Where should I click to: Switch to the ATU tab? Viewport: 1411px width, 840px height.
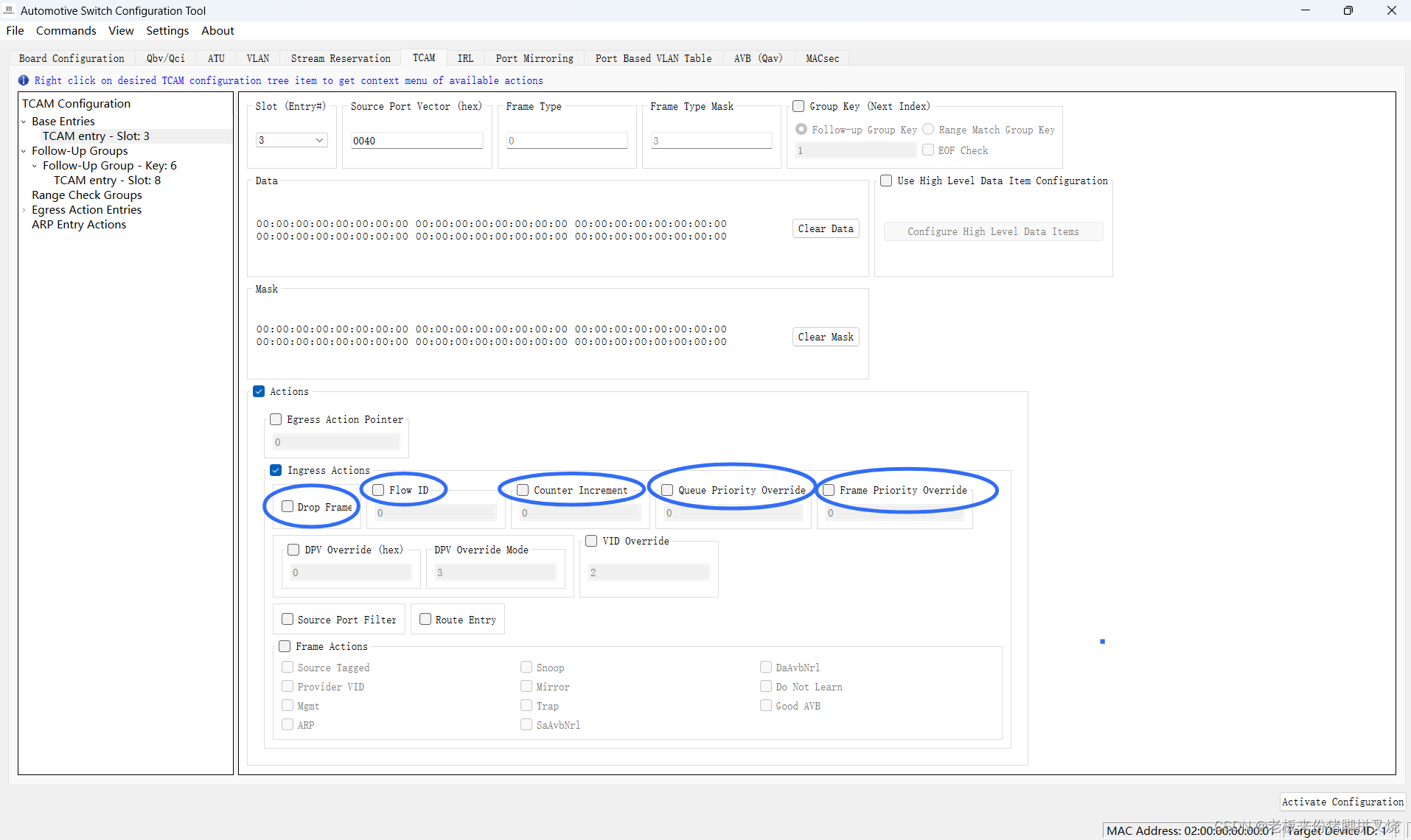tap(216, 58)
